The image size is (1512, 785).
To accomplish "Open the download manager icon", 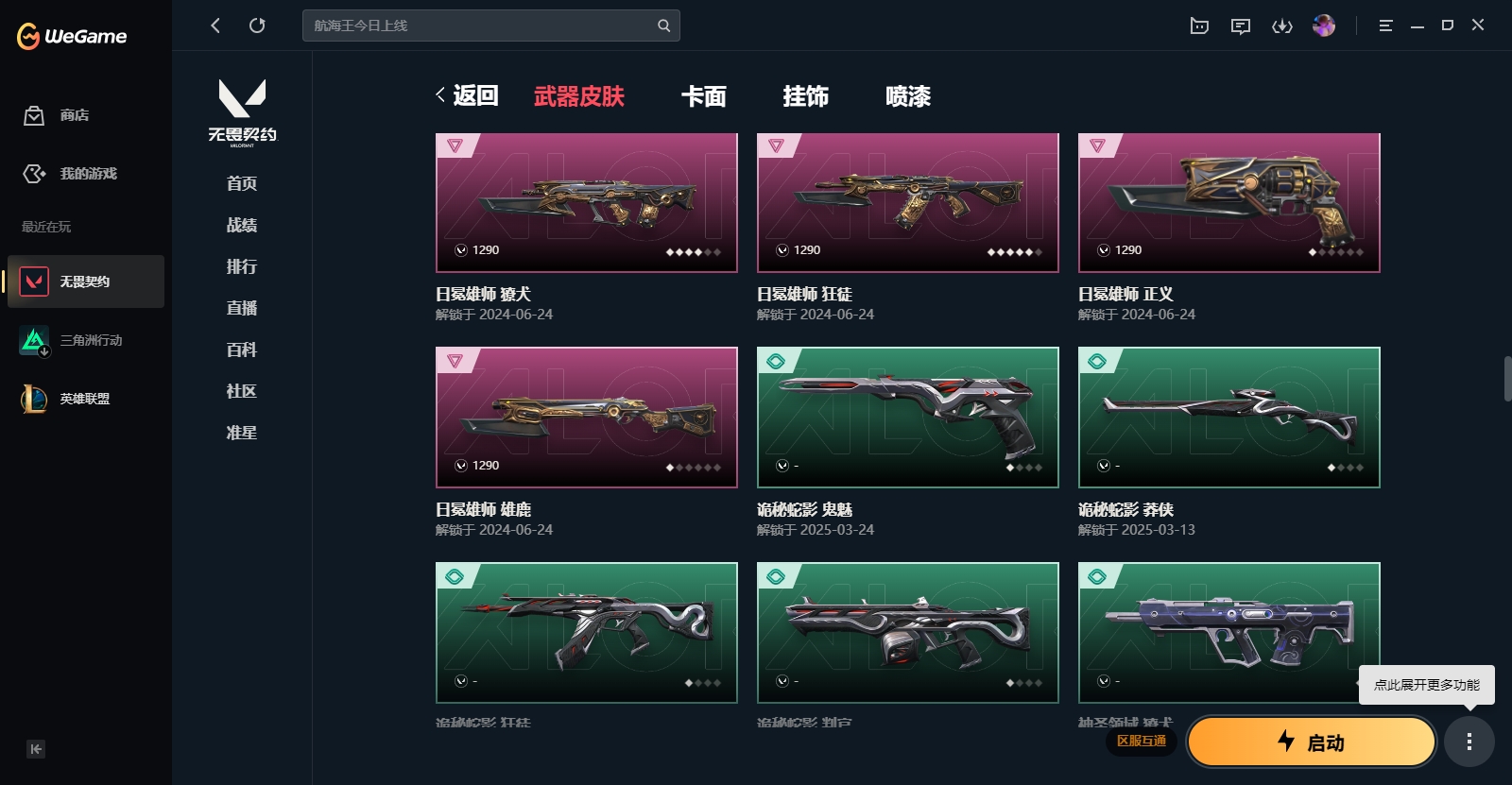I will point(1282,26).
